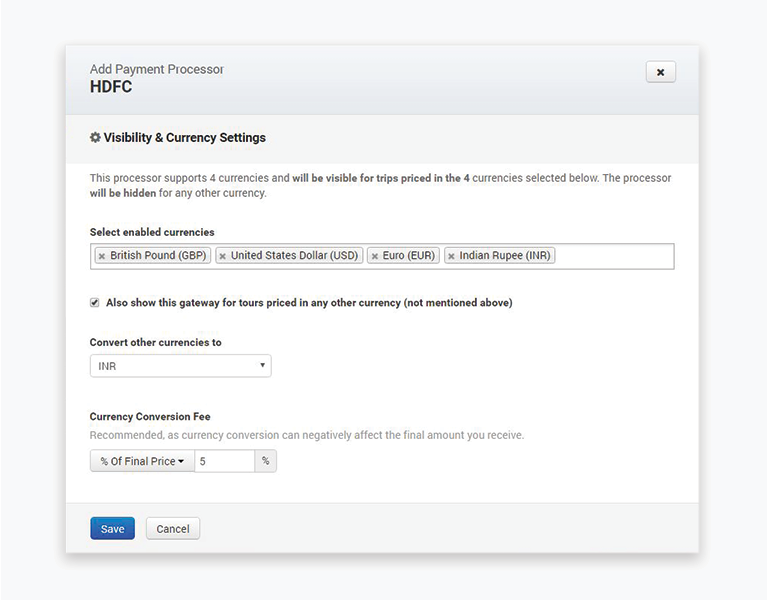Click the 'Also show this gateway' label text

(309, 303)
